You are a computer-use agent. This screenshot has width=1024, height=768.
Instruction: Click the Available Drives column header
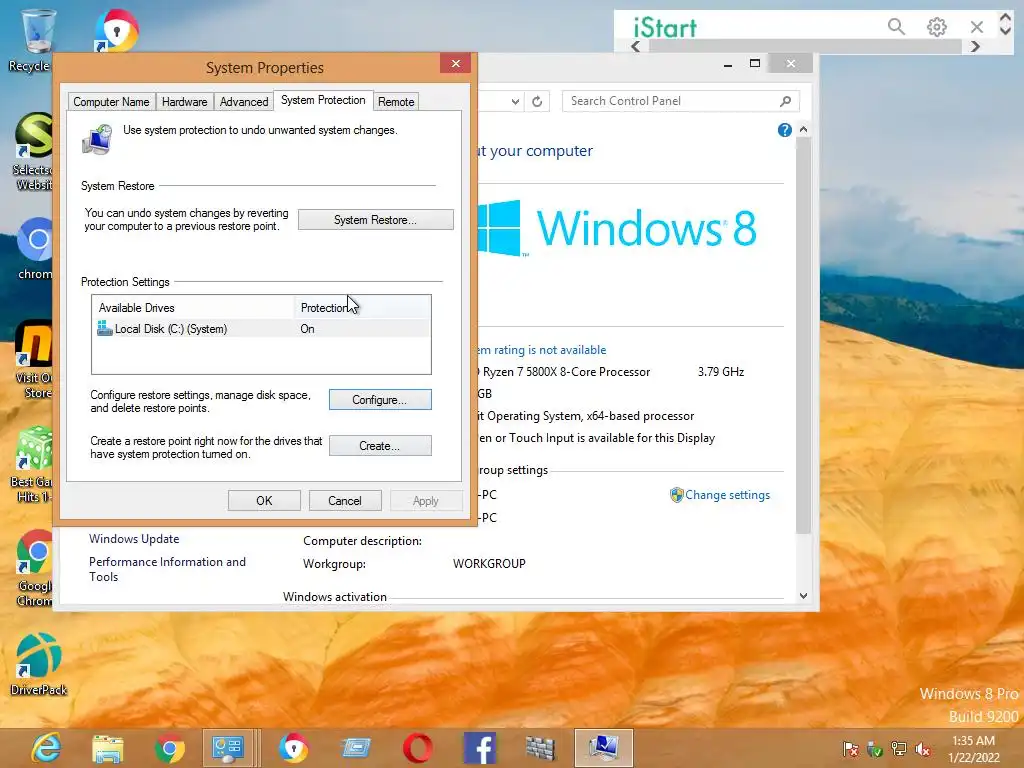point(194,308)
